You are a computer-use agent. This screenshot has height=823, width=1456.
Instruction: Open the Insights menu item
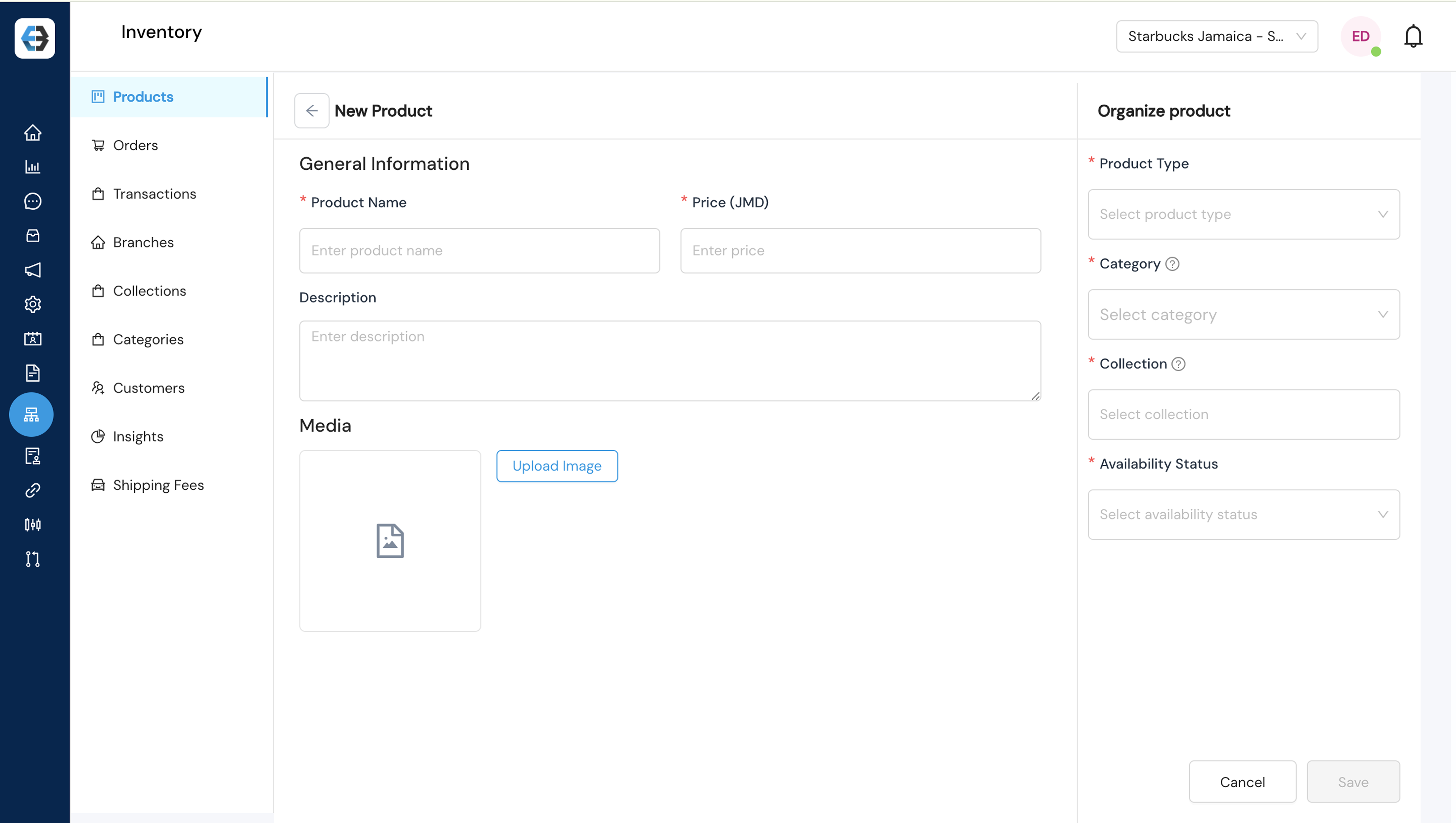pyautogui.click(x=169, y=437)
